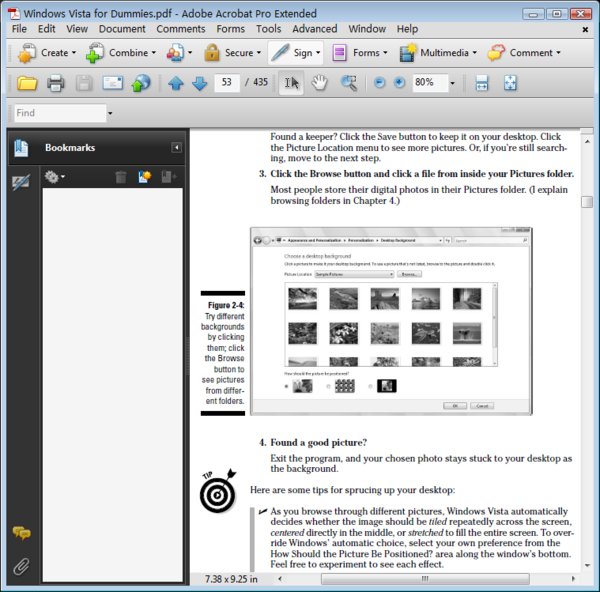
Task: Open the Comments menu
Action: 181,29
